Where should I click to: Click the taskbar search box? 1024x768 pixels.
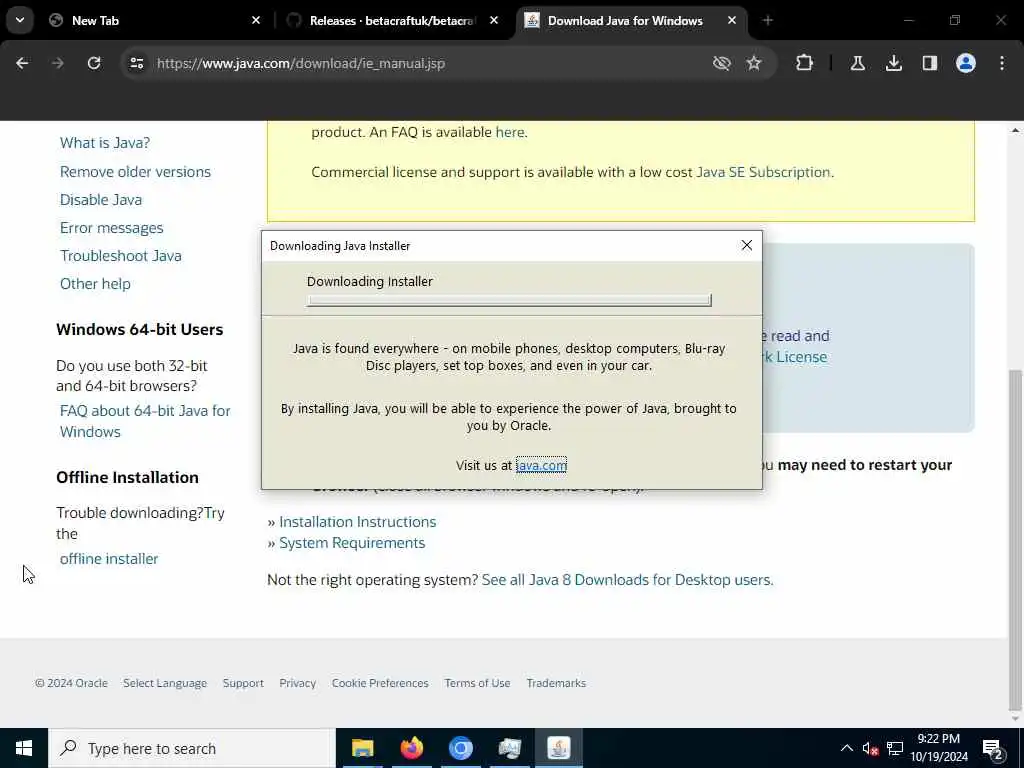(192, 748)
